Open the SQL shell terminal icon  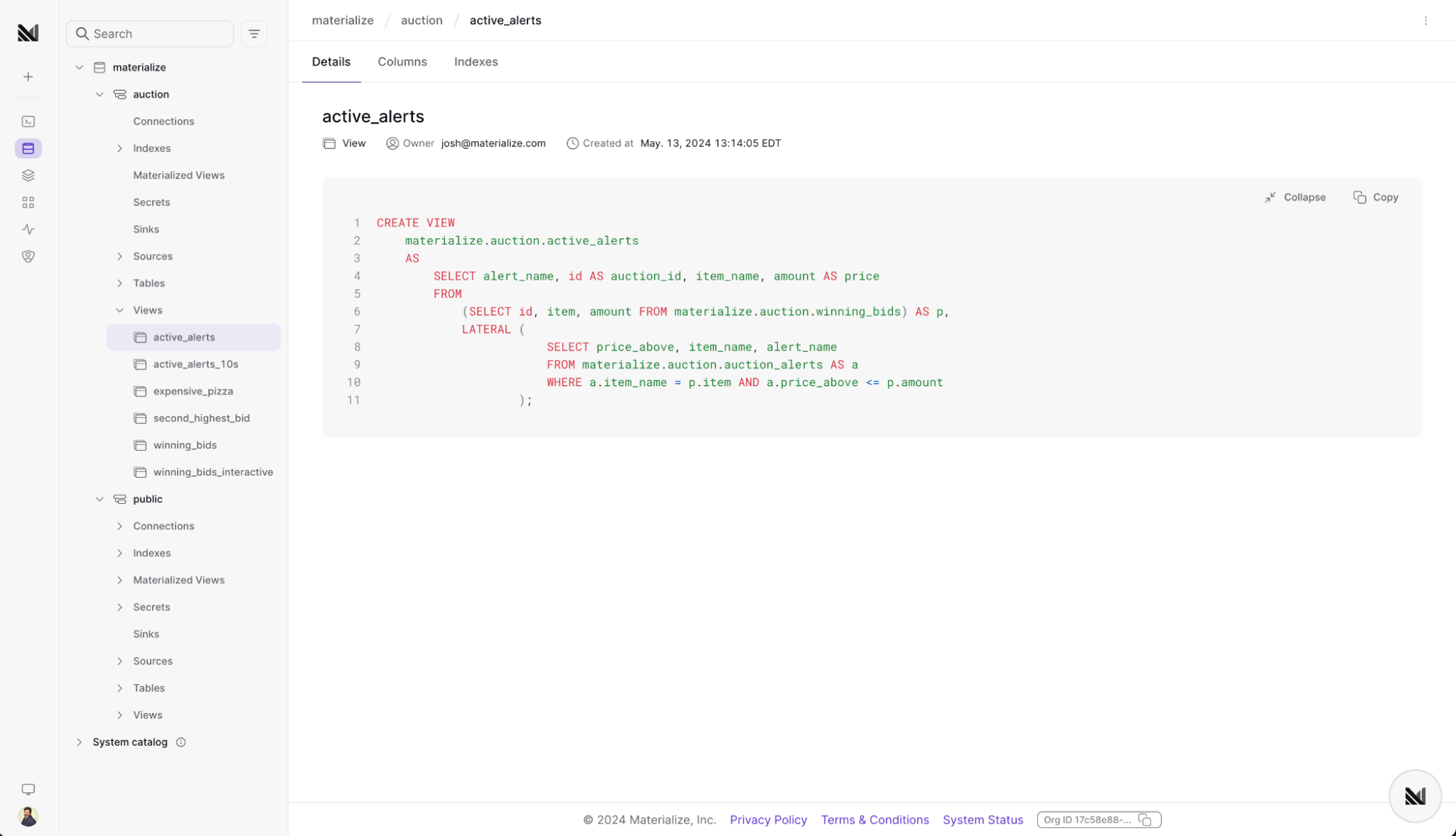(28, 122)
